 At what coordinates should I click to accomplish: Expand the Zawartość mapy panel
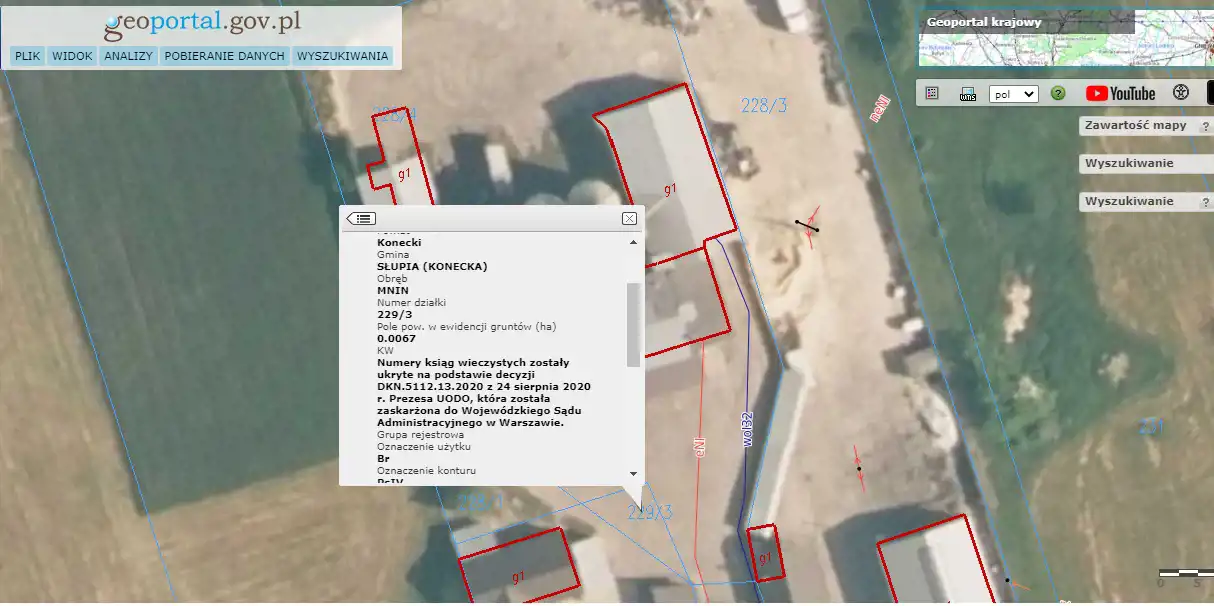coord(1135,126)
